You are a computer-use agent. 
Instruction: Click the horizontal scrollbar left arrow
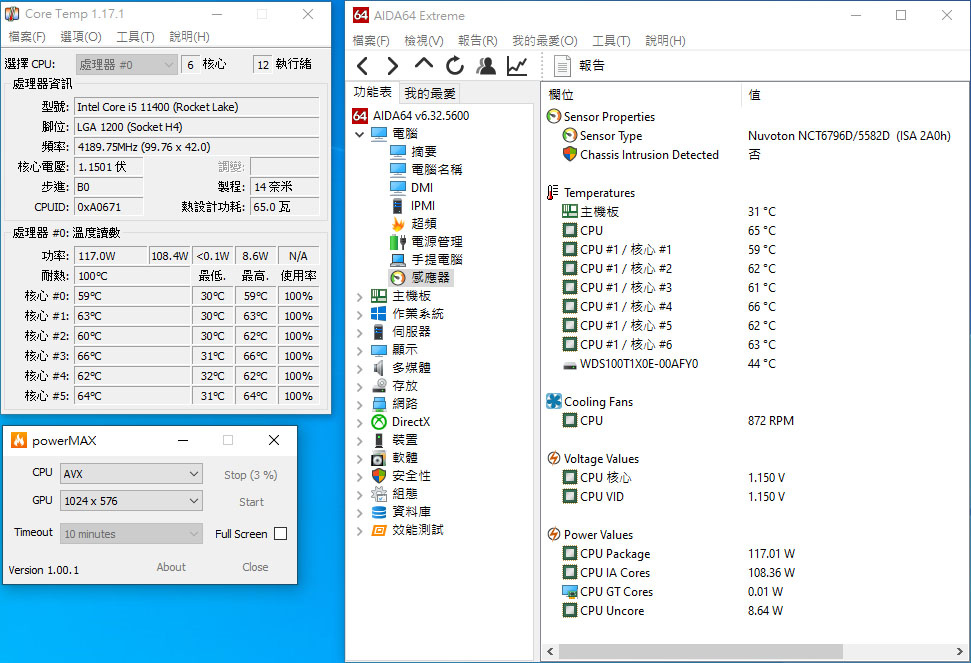point(550,652)
